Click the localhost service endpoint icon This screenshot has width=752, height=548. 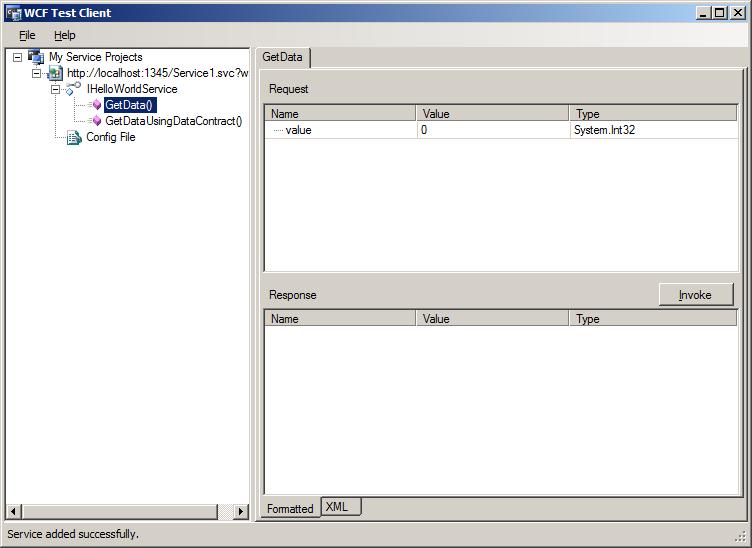55,73
